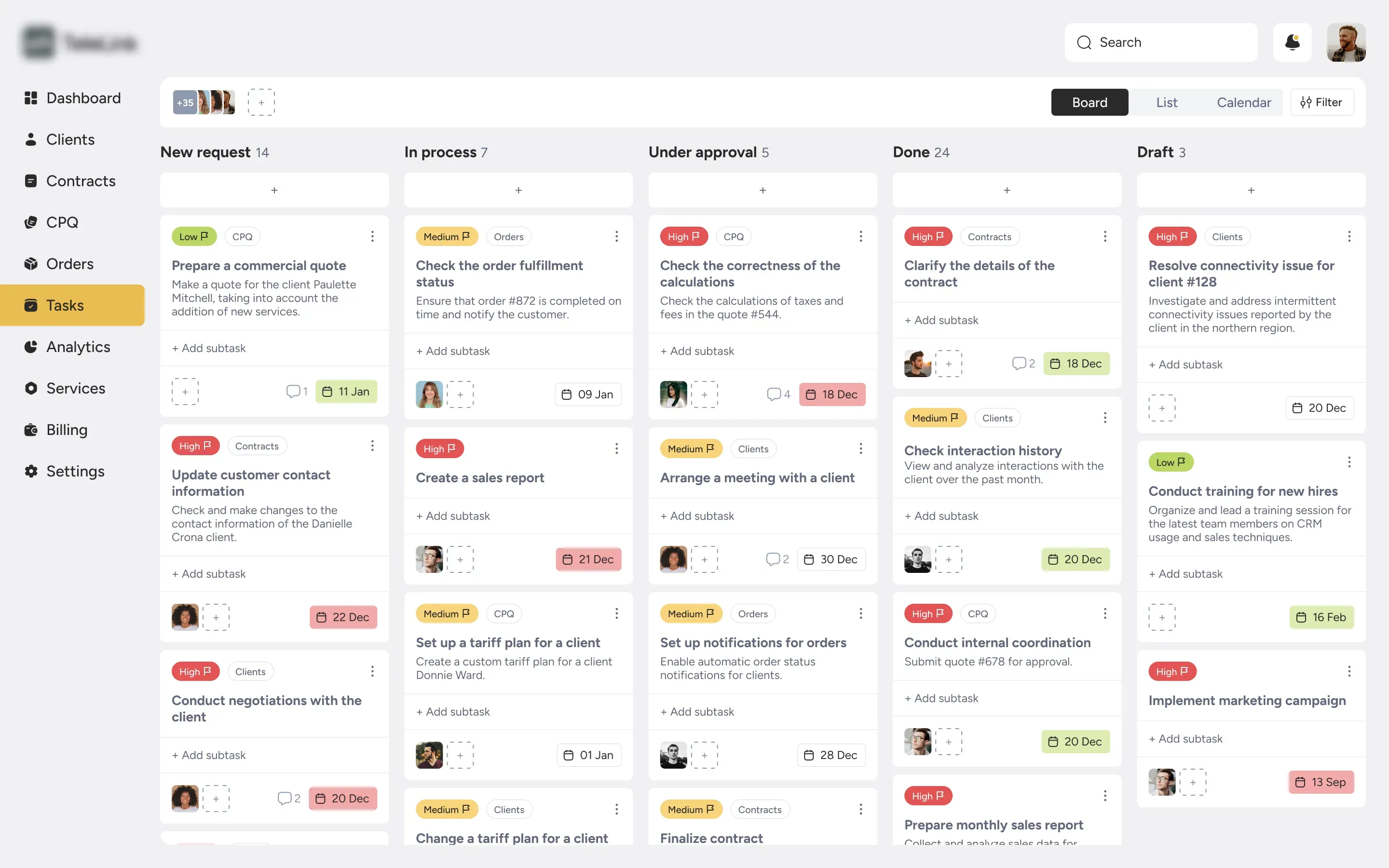Open options menu on Implement marketing campaign card
Screen dimensions: 1389x868
1349,671
